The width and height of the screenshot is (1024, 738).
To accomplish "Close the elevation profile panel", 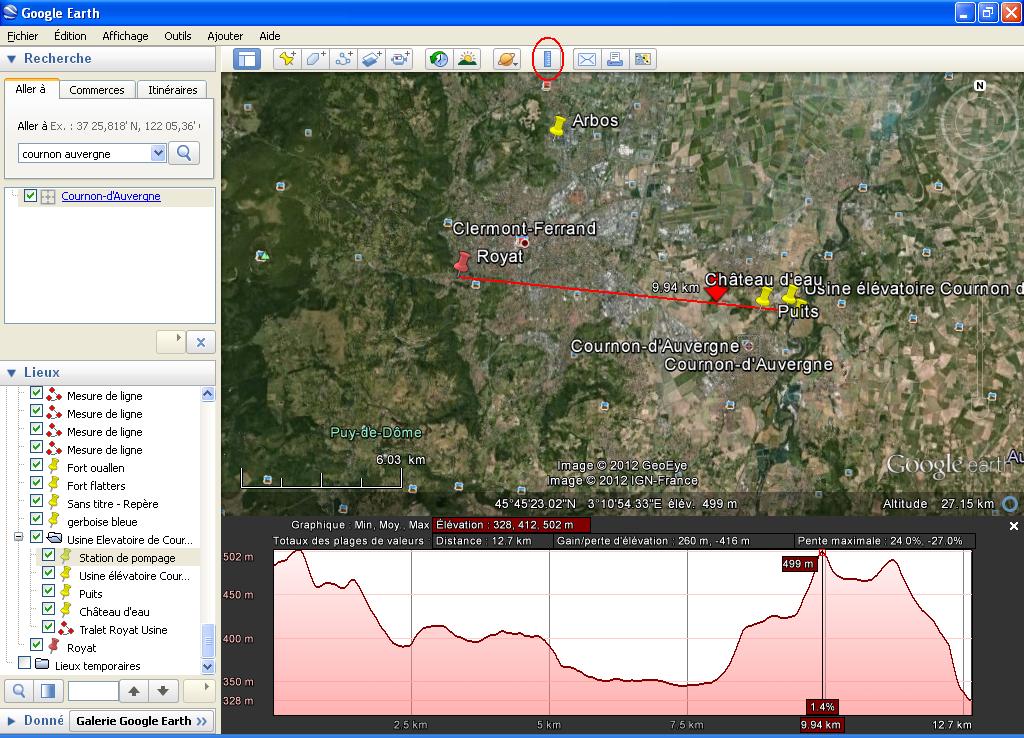I will click(x=1014, y=526).
